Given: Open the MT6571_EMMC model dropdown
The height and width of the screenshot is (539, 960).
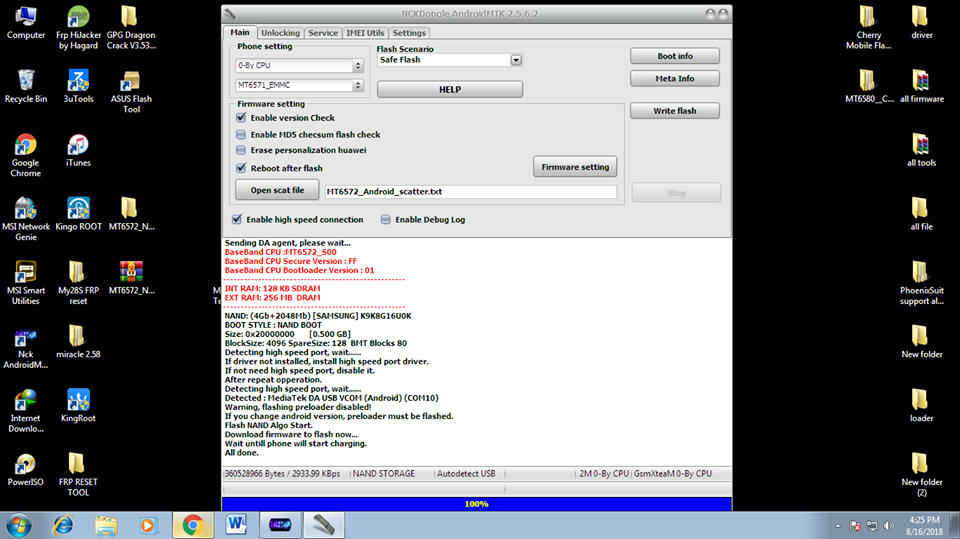Looking at the screenshot, I should (300, 85).
